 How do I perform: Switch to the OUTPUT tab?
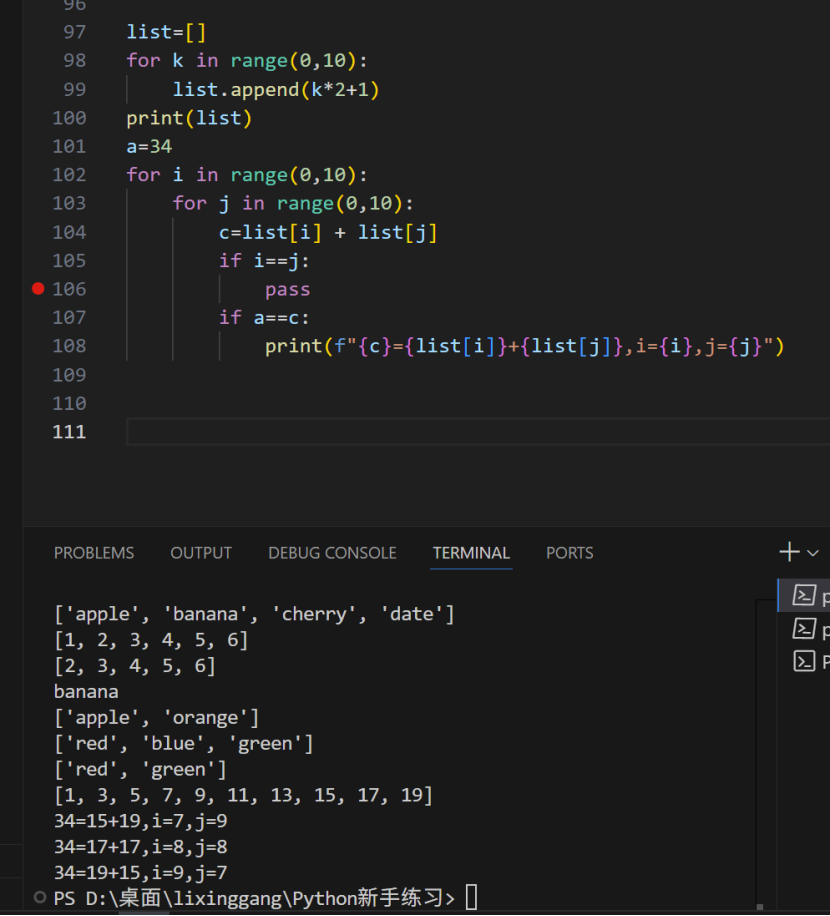click(201, 553)
